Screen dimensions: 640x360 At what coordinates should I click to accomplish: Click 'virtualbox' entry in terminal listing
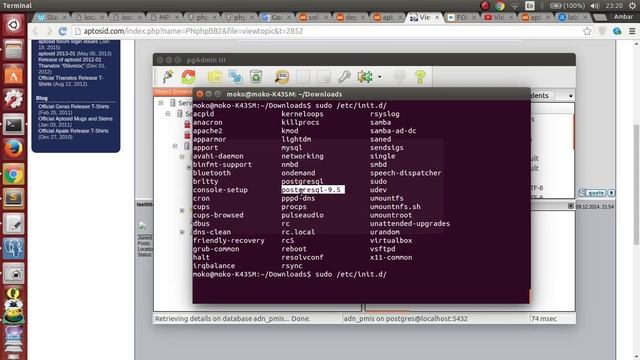[x=391, y=240]
